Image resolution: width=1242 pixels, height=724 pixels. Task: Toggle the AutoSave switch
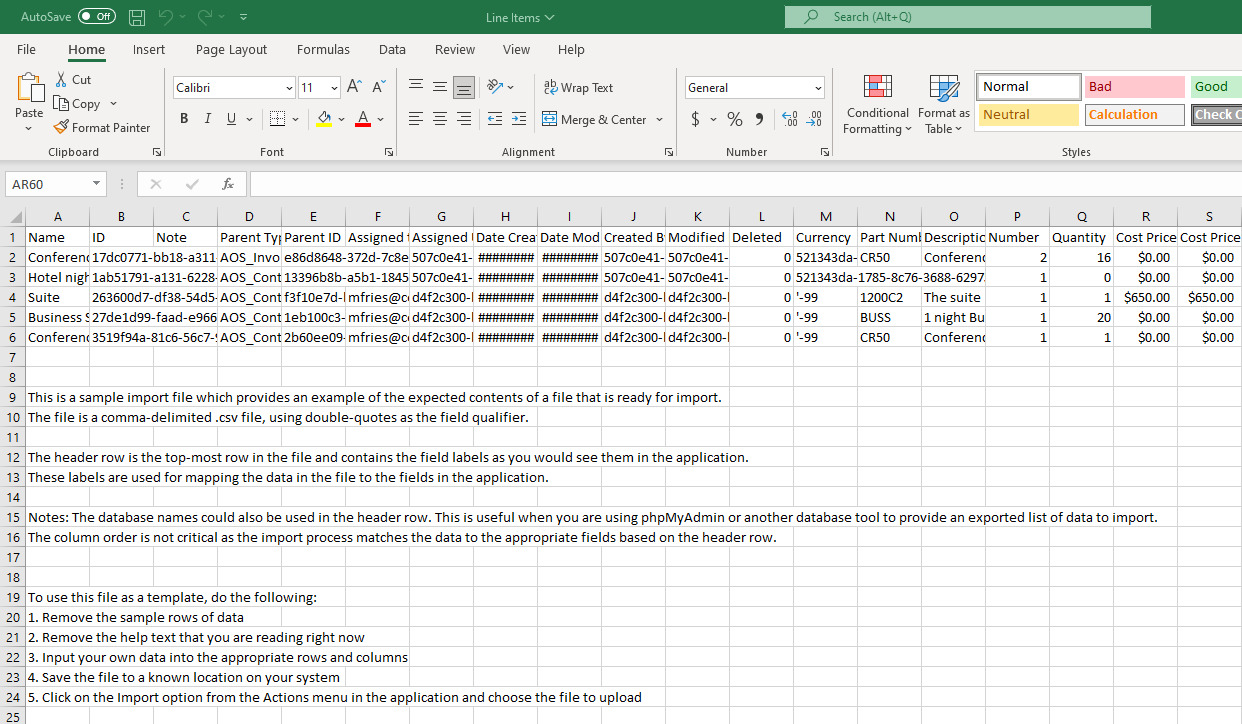[97, 17]
